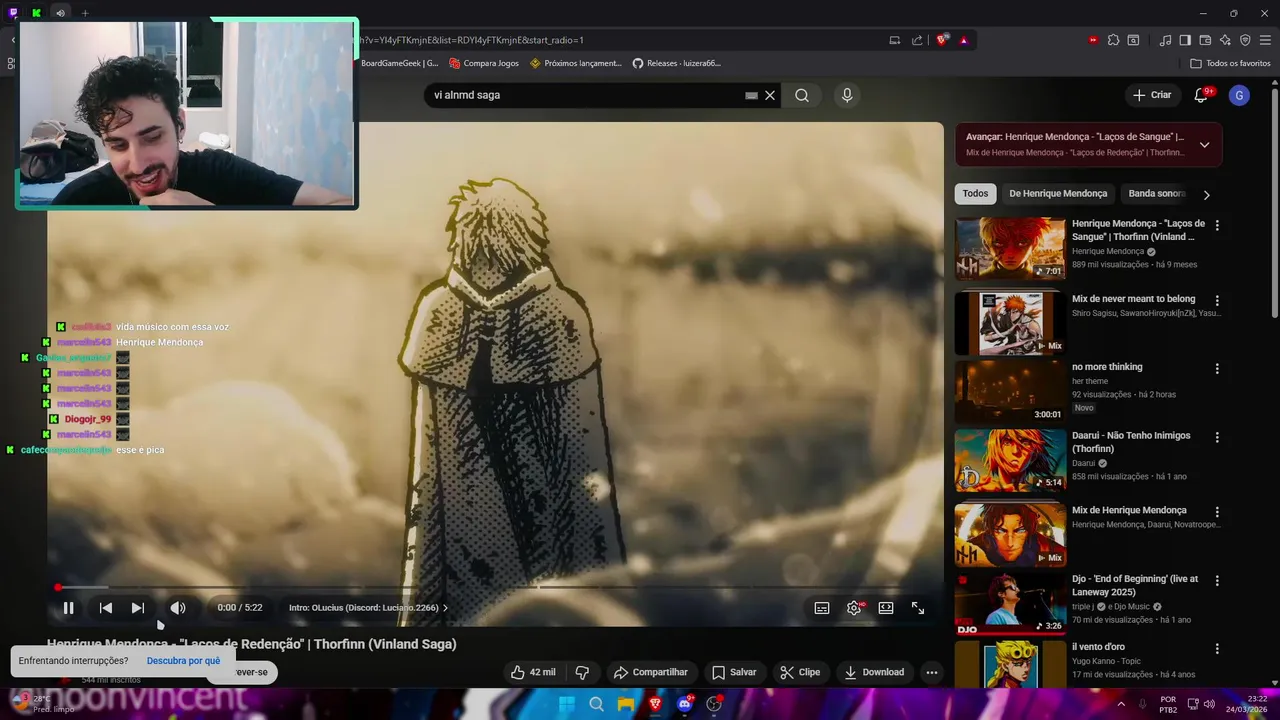Open Descubra por quê link
Screen dimensions: 1280x720
pos(183,661)
